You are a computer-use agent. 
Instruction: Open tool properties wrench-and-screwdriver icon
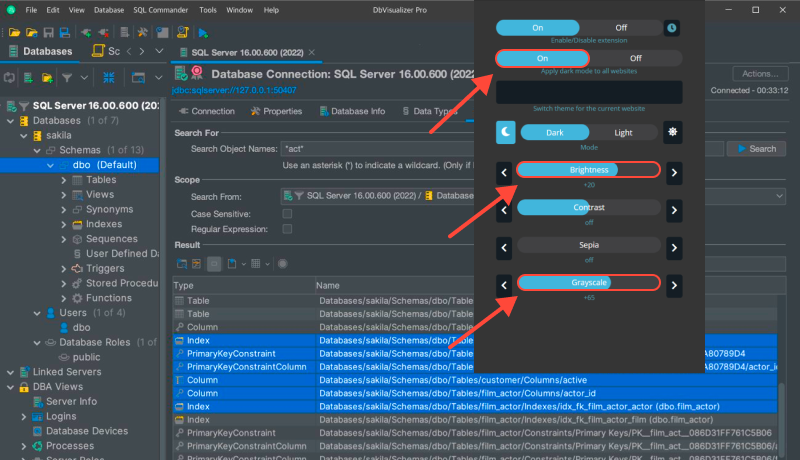142,33
